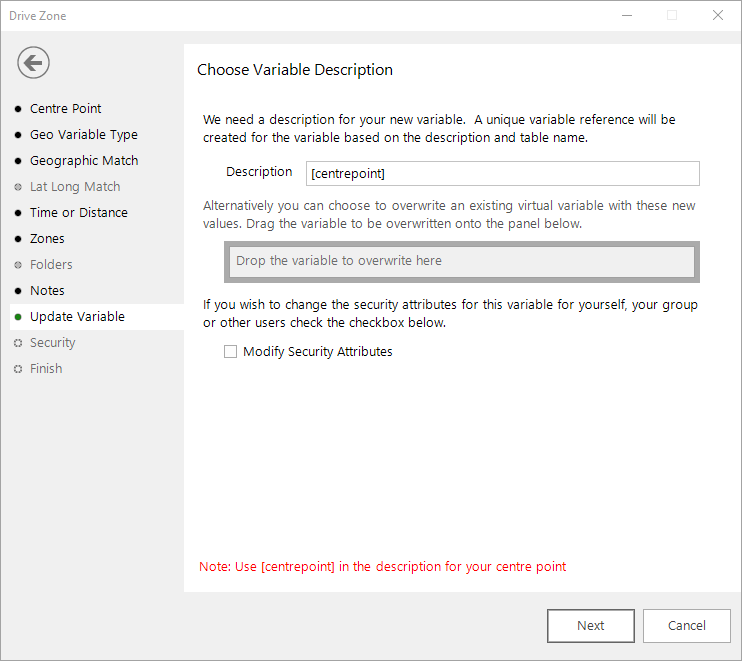This screenshot has height=661, width=742.
Task: Enable the Modify Security Attributes checkbox
Action: [x=230, y=352]
